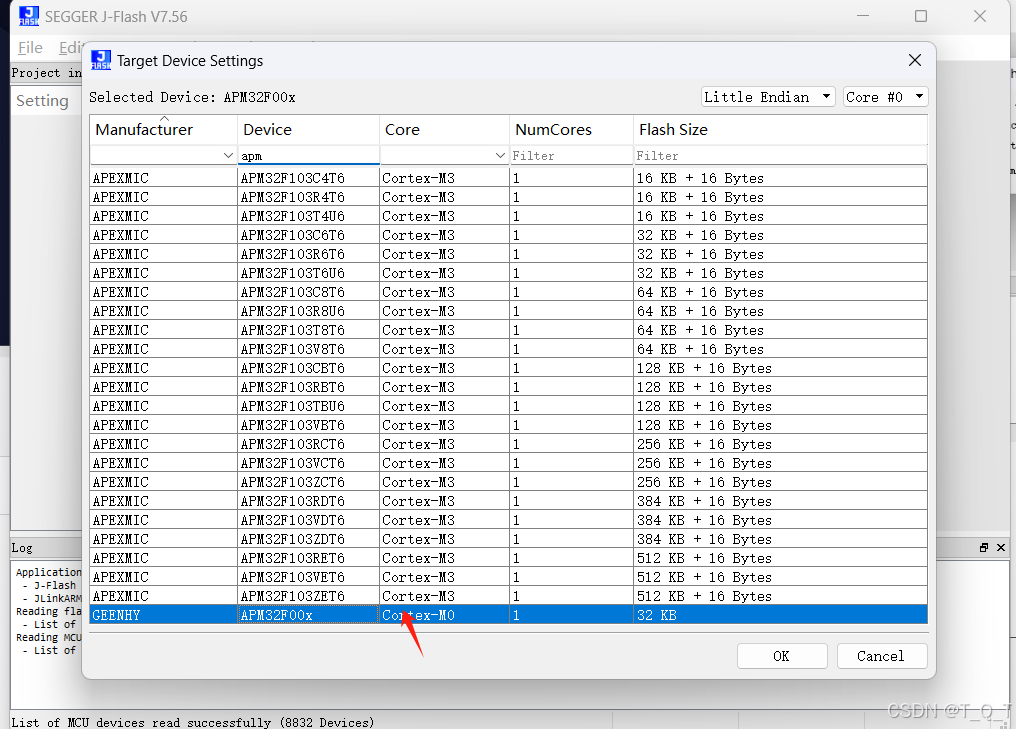Select the APM32F103C8T6 device row
Viewport: 1016px width, 729px height.
coord(509,292)
